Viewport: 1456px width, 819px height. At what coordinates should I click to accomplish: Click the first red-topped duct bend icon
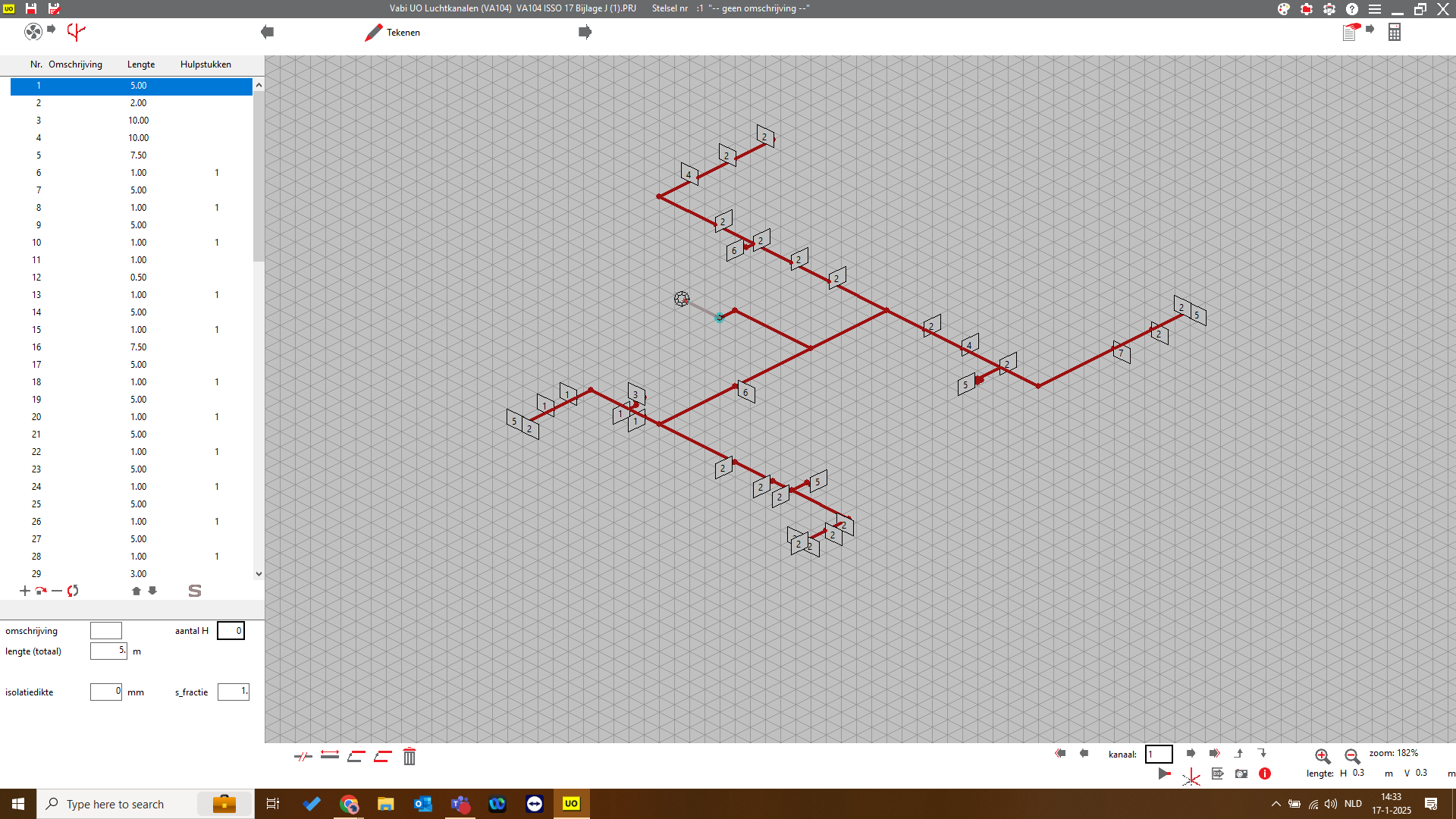pos(356,756)
